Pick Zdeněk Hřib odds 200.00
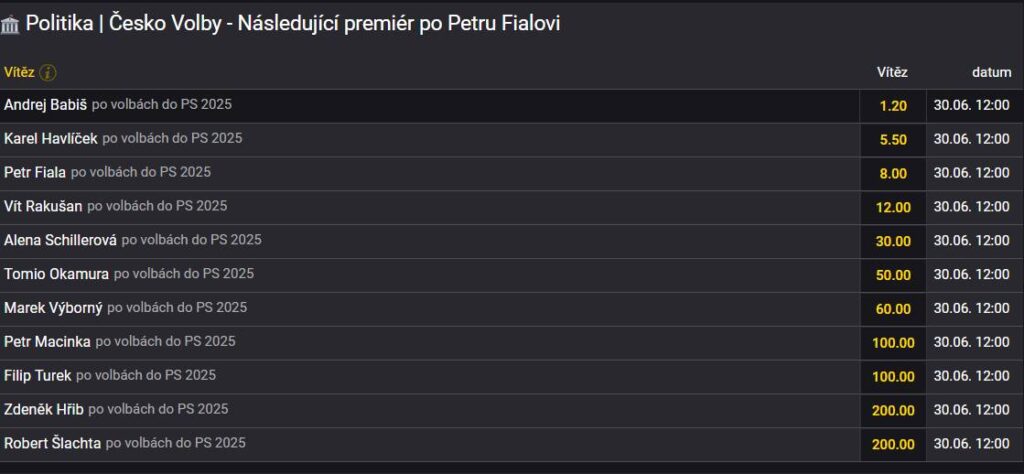The image size is (1024, 474). [x=892, y=410]
